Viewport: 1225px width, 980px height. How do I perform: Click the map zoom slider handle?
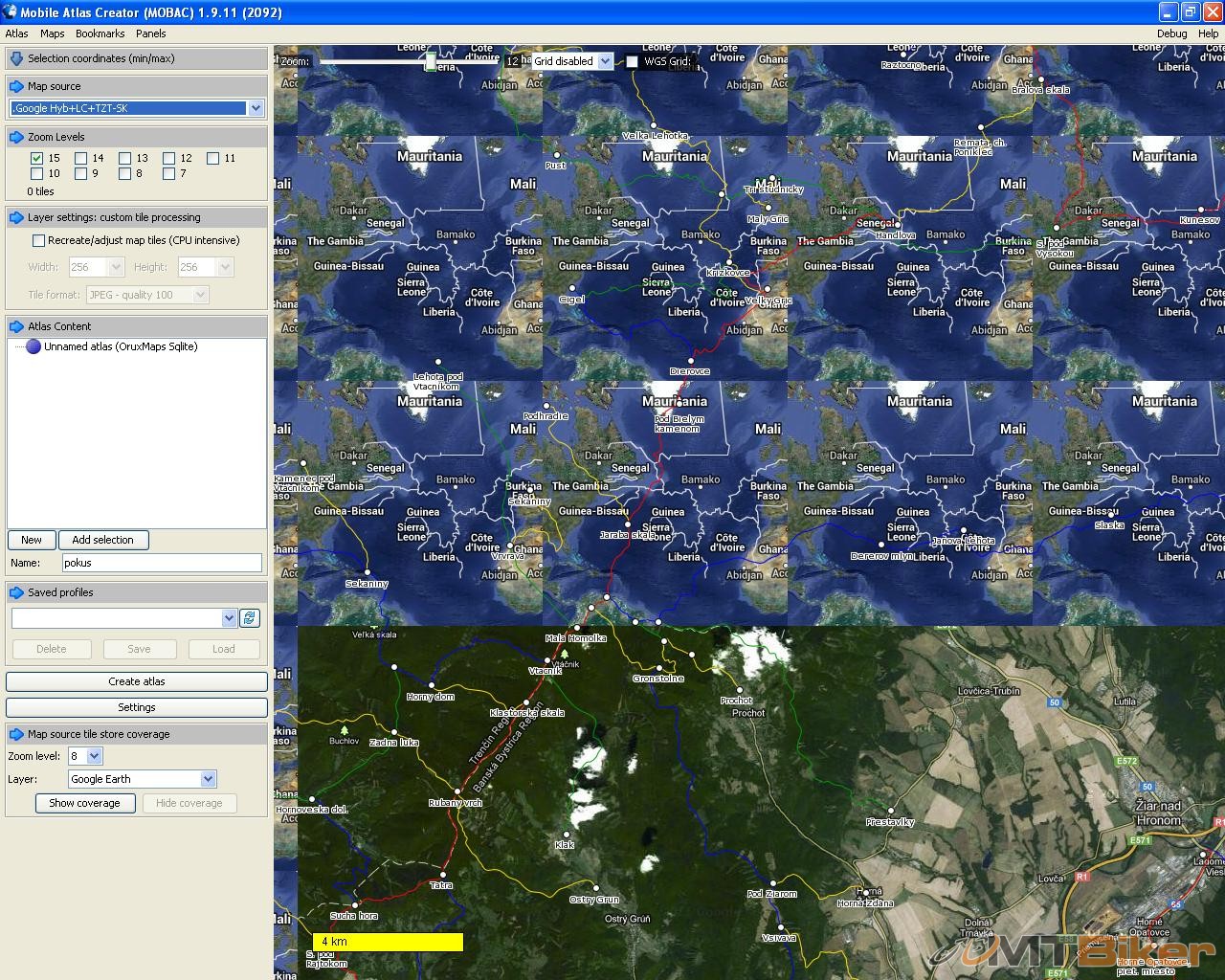431,62
